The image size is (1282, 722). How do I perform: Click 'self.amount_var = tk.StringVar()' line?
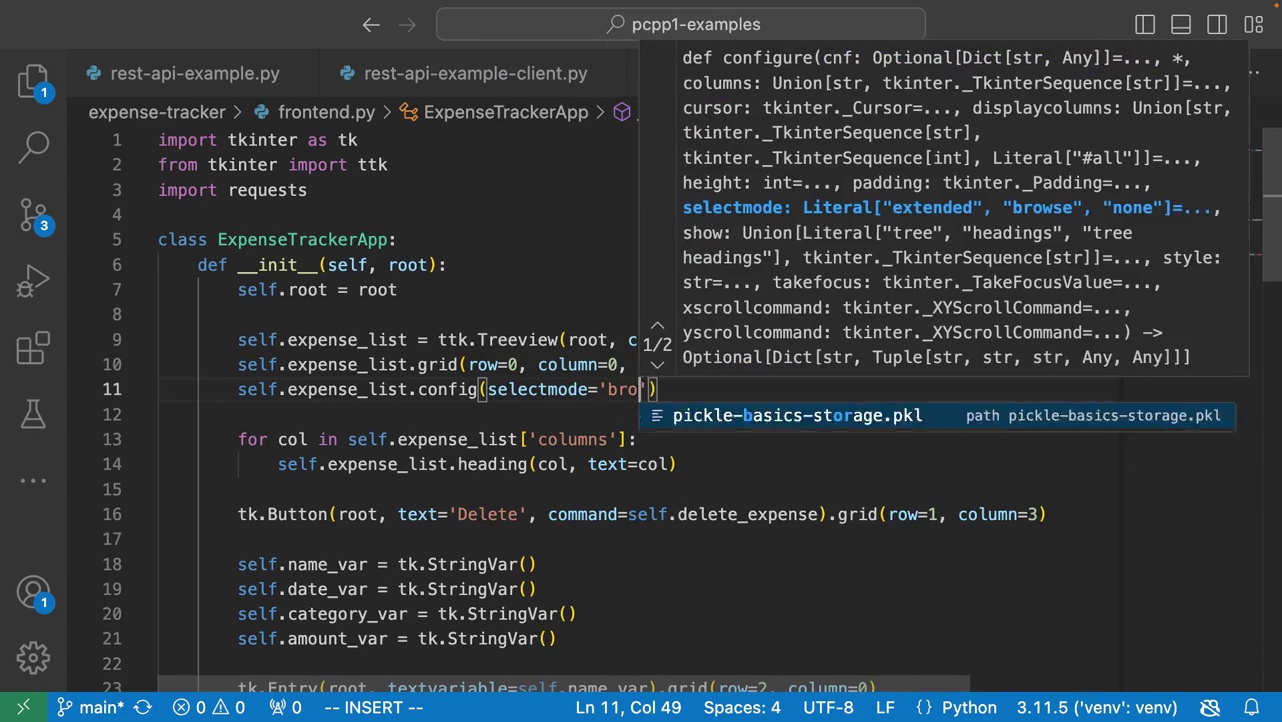(x=397, y=639)
